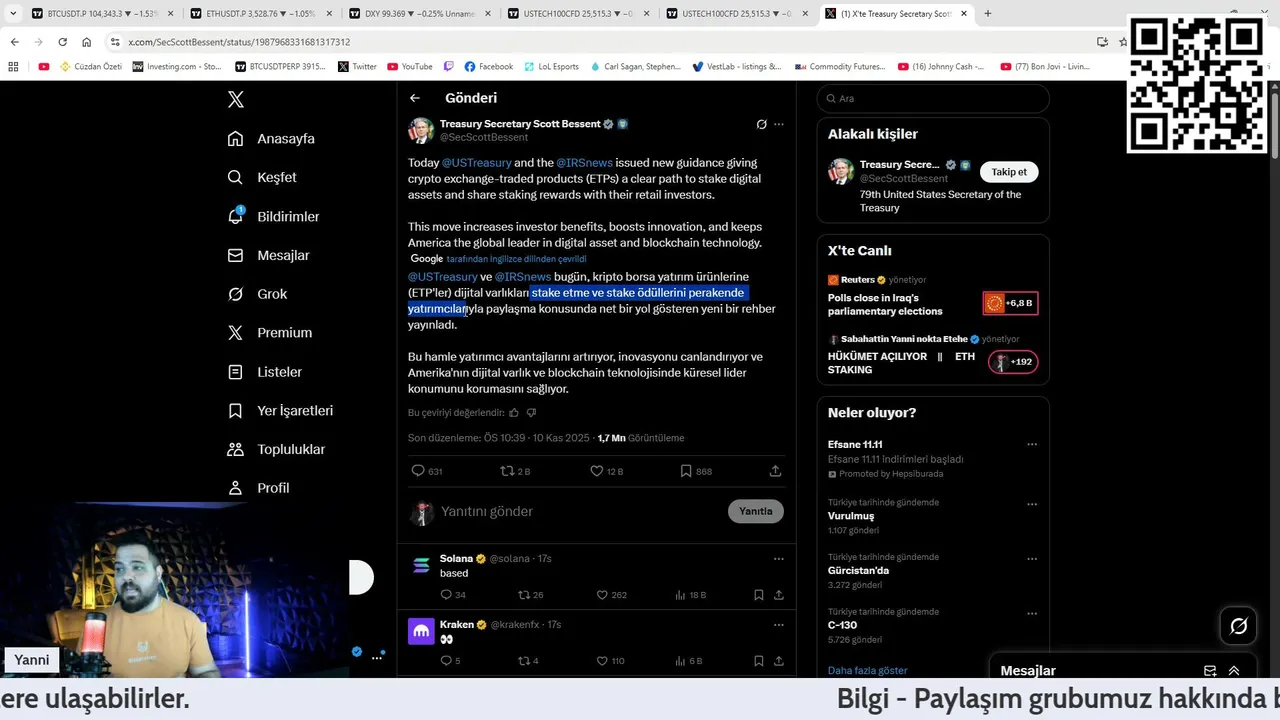Screen dimensions: 1280x720
Task: Open Profil in the sidebar
Action: (x=258, y=488)
